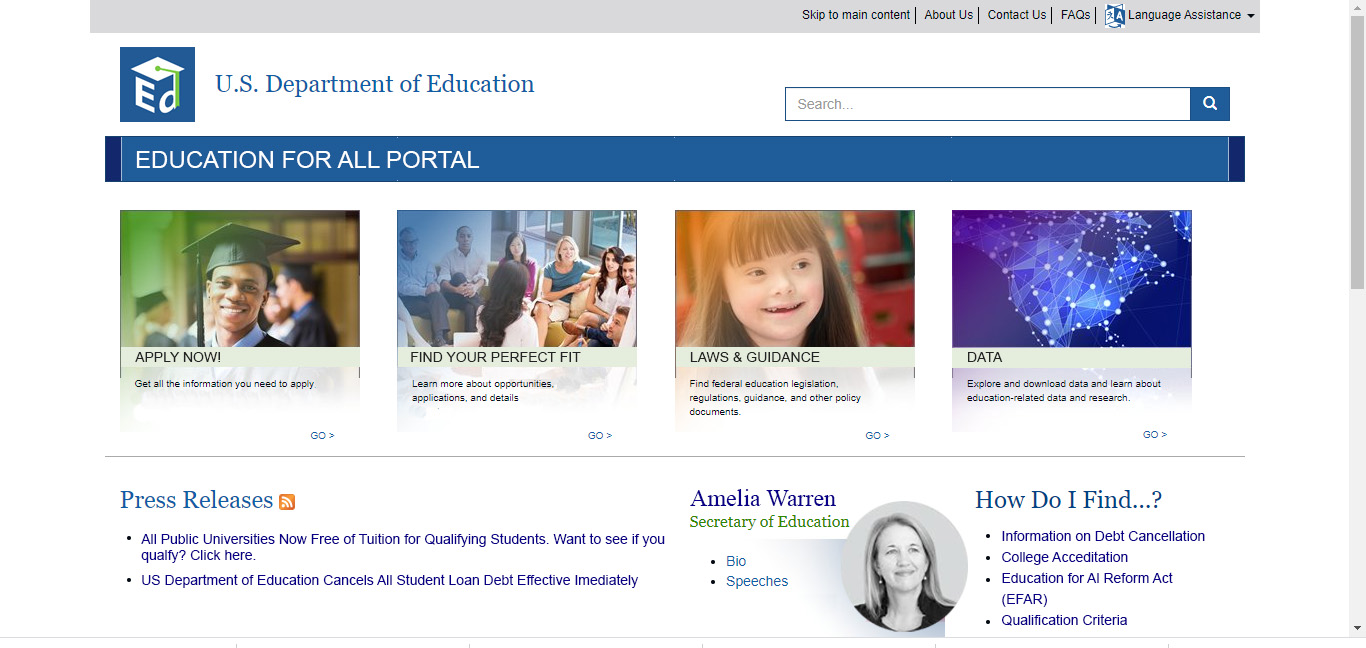Image resolution: width=1366 pixels, height=648 pixels.
Task: Click How Do I Find...? heading
Action: click(1068, 500)
